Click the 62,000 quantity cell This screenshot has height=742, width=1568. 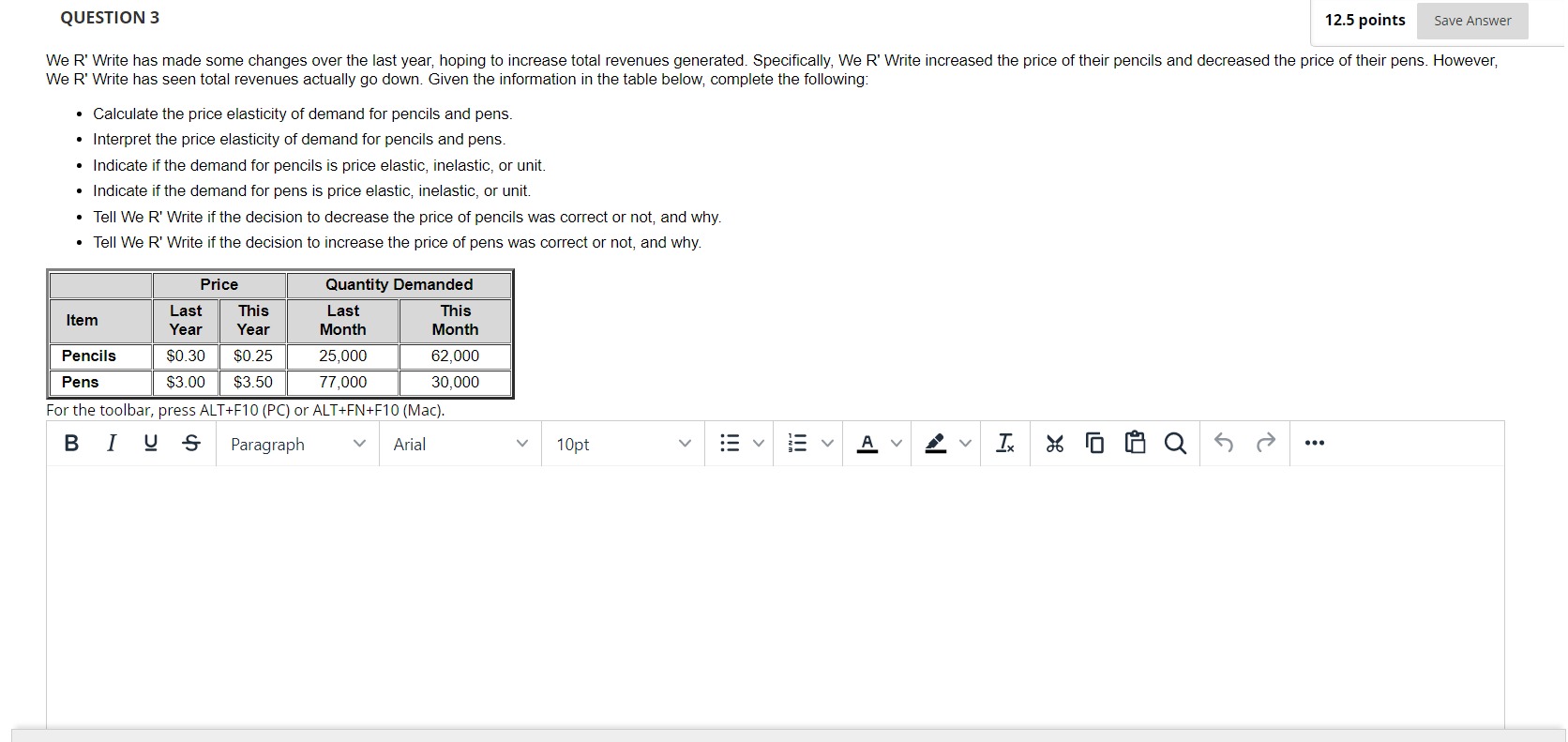pos(455,356)
